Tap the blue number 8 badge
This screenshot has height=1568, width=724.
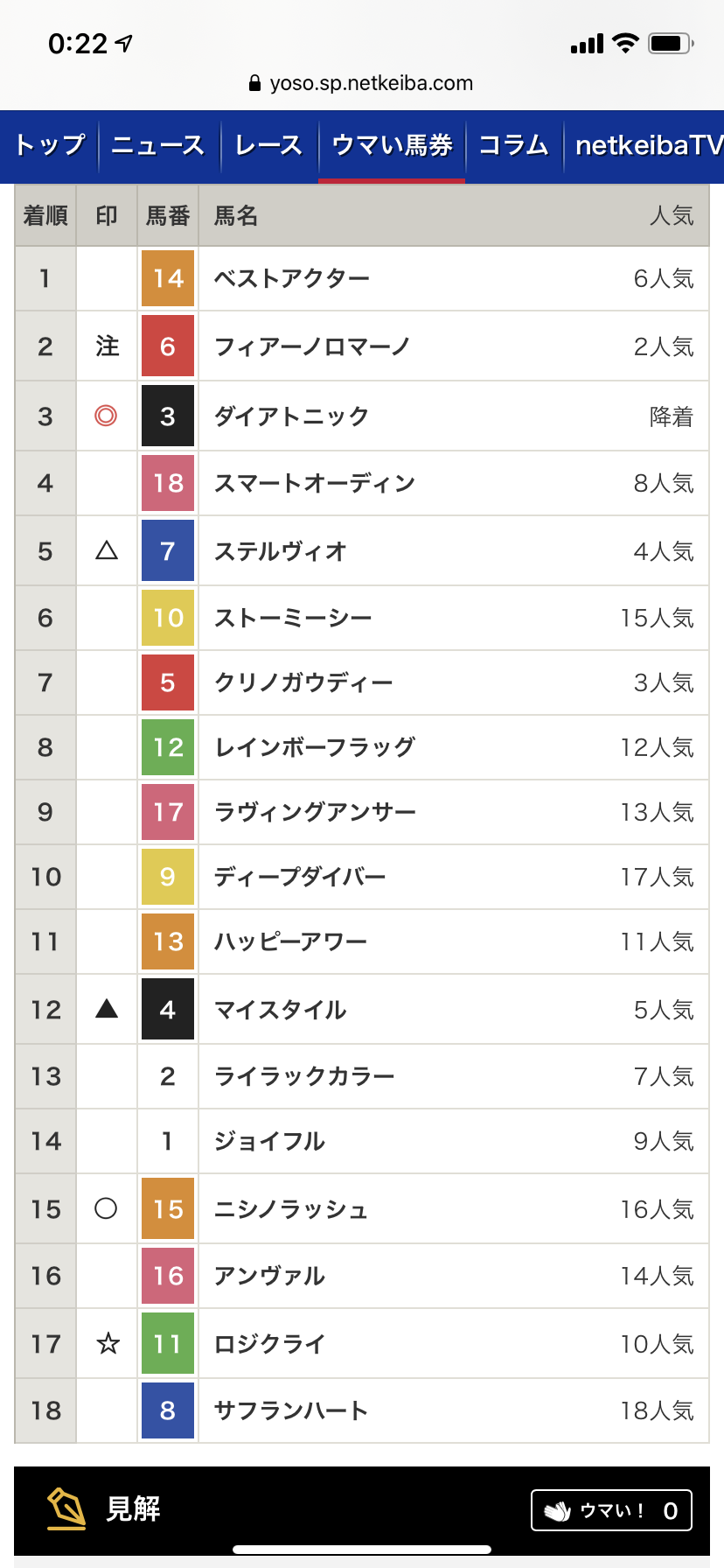pyautogui.click(x=168, y=1410)
